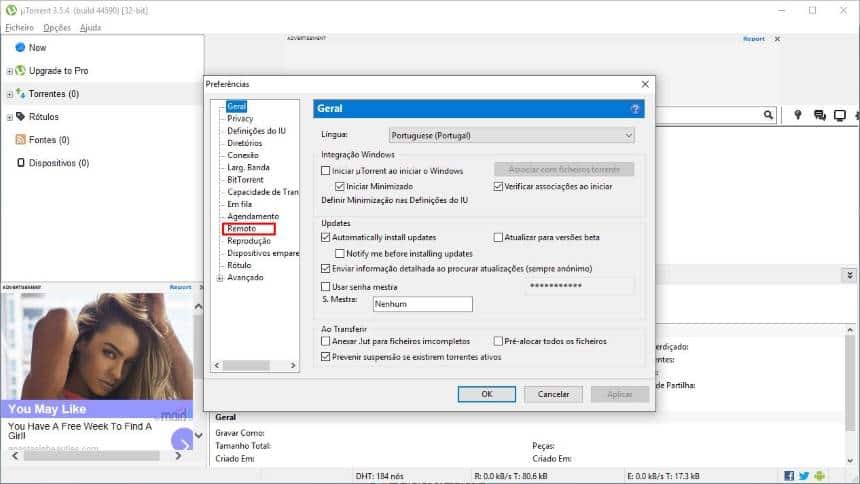This screenshot has width=860, height=484.
Task: Open the chat bubbles icon
Action: (x=820, y=115)
